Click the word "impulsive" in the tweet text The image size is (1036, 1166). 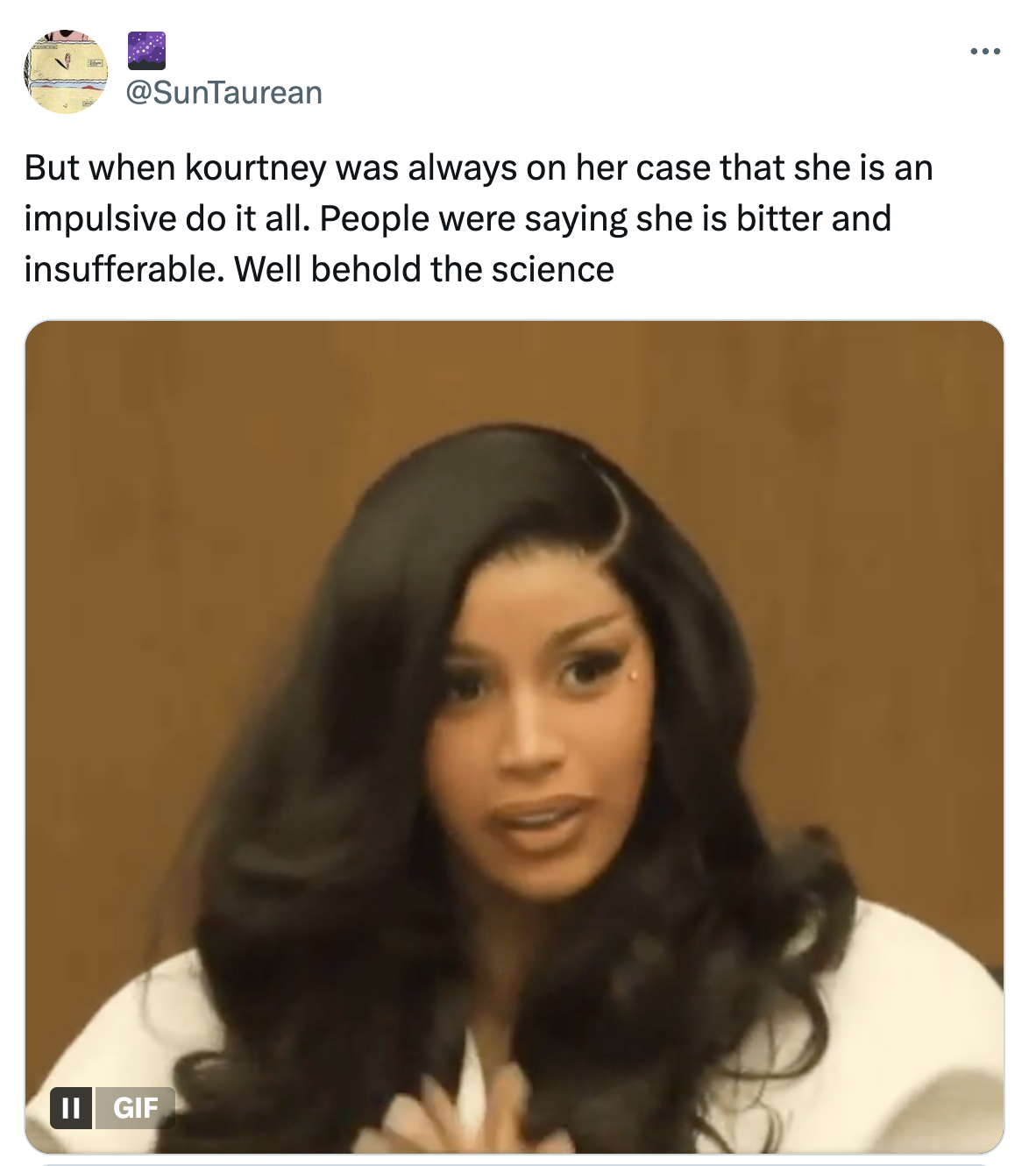[99, 219]
